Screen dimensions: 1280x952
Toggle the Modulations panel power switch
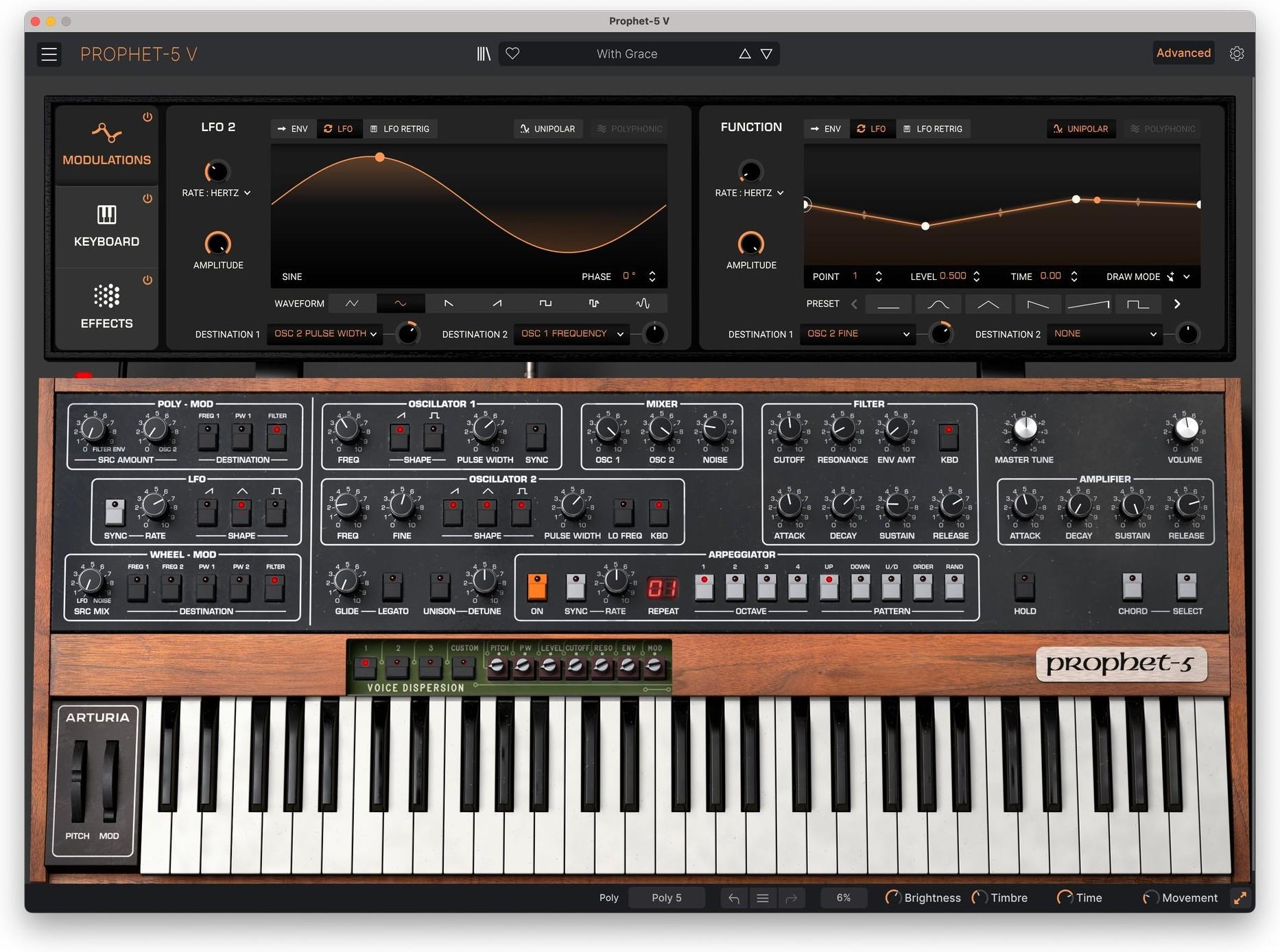(x=148, y=117)
